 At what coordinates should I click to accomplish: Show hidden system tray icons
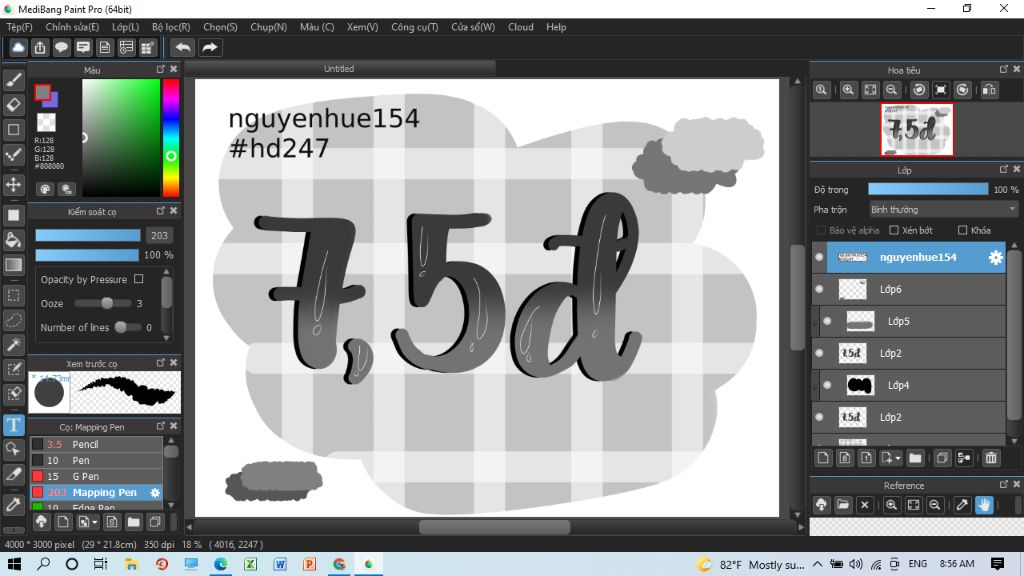[x=818, y=564]
